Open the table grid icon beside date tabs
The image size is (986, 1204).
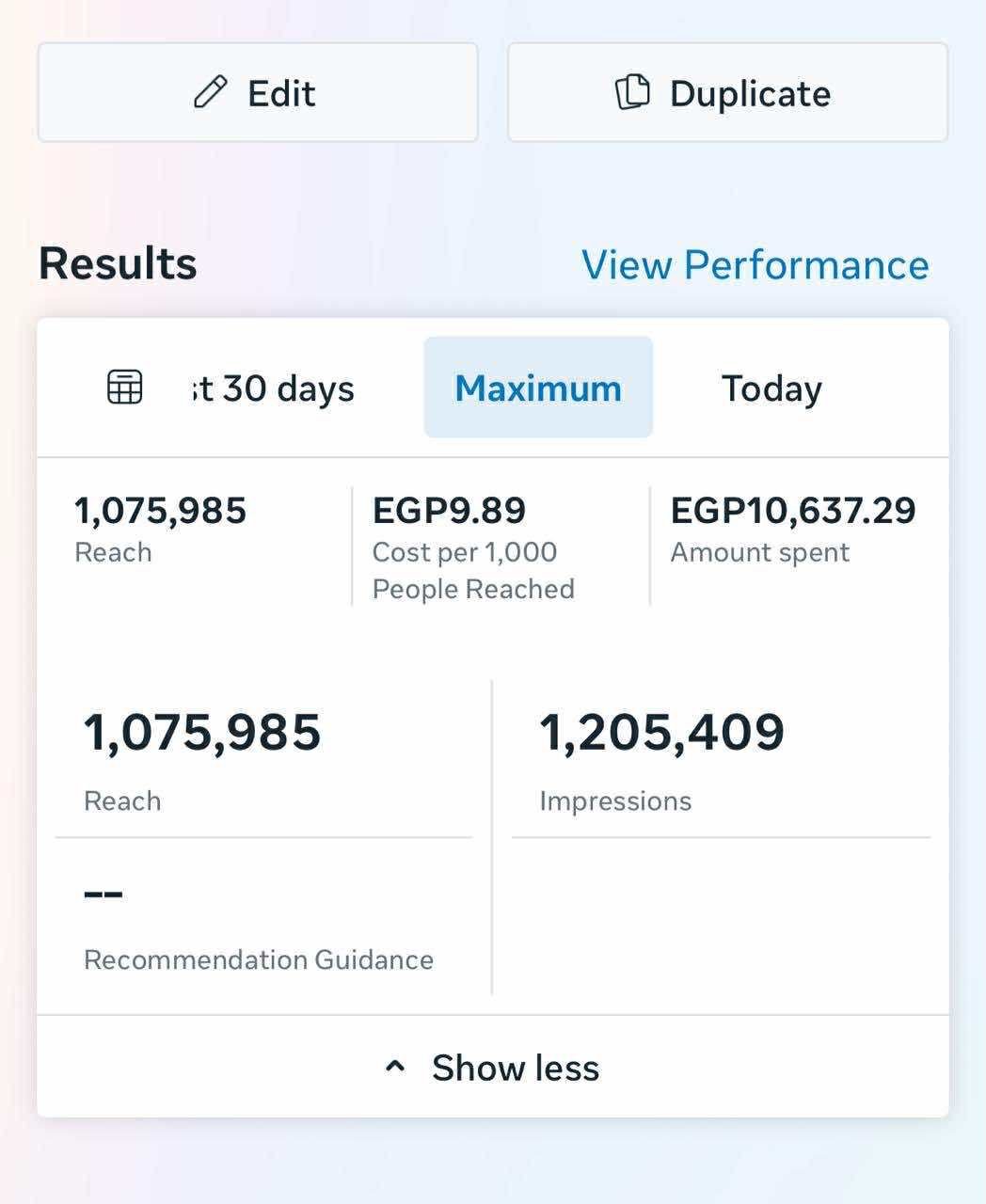tap(125, 387)
